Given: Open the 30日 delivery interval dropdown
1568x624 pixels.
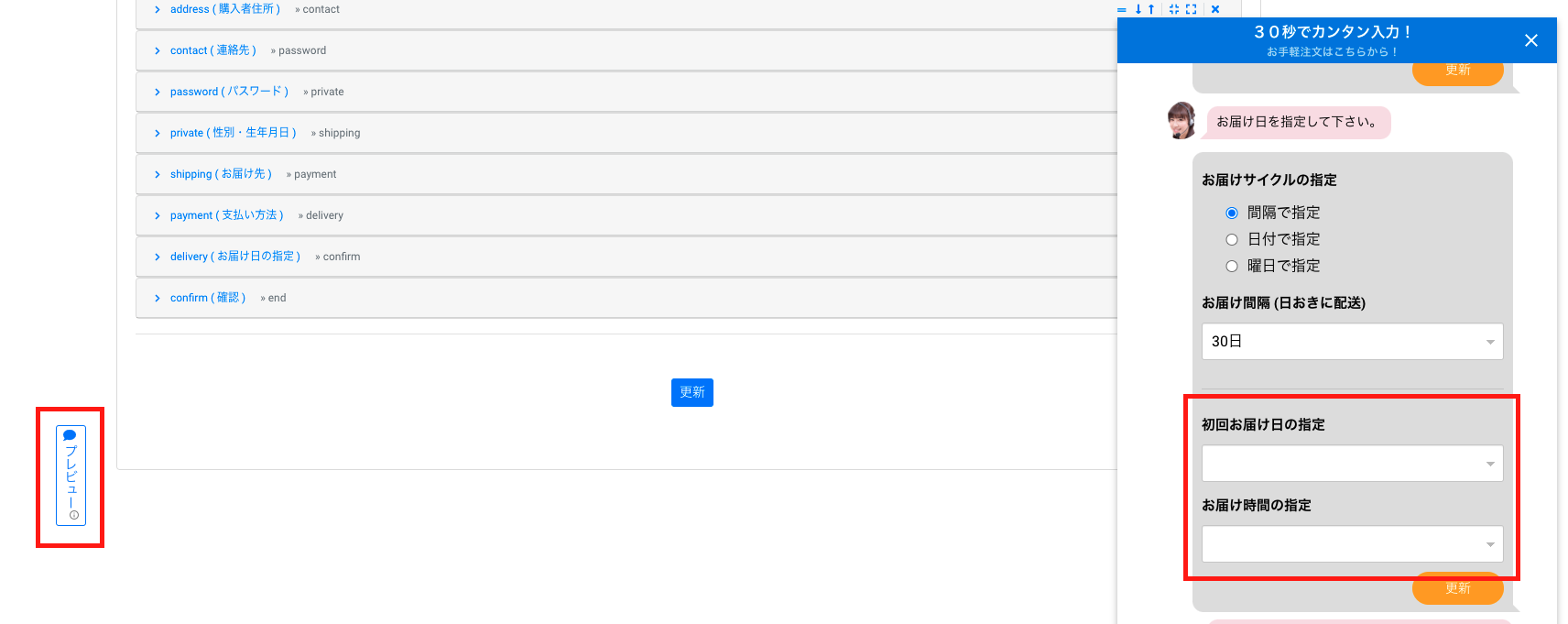Looking at the screenshot, I should pyautogui.click(x=1352, y=342).
